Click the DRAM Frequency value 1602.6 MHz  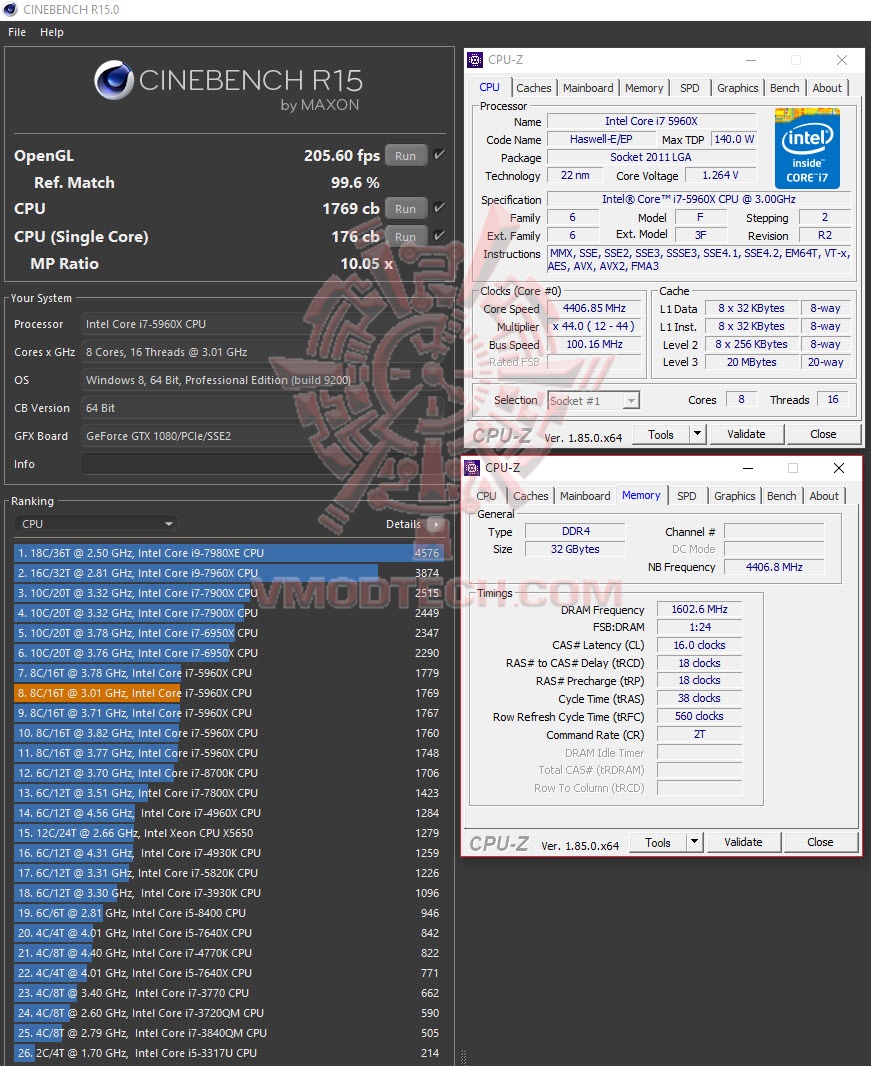[x=699, y=609]
